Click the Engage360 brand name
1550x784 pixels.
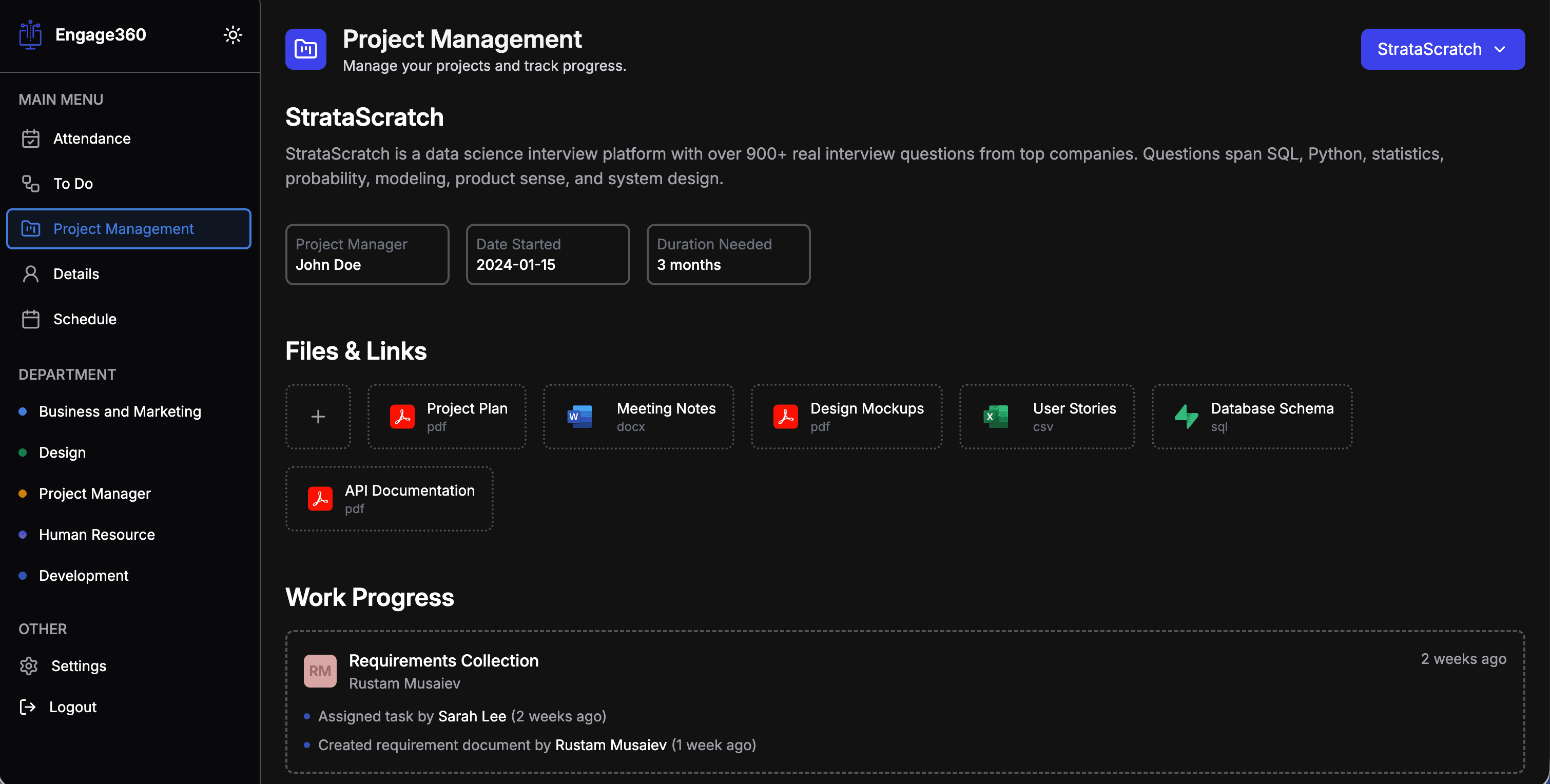click(101, 35)
